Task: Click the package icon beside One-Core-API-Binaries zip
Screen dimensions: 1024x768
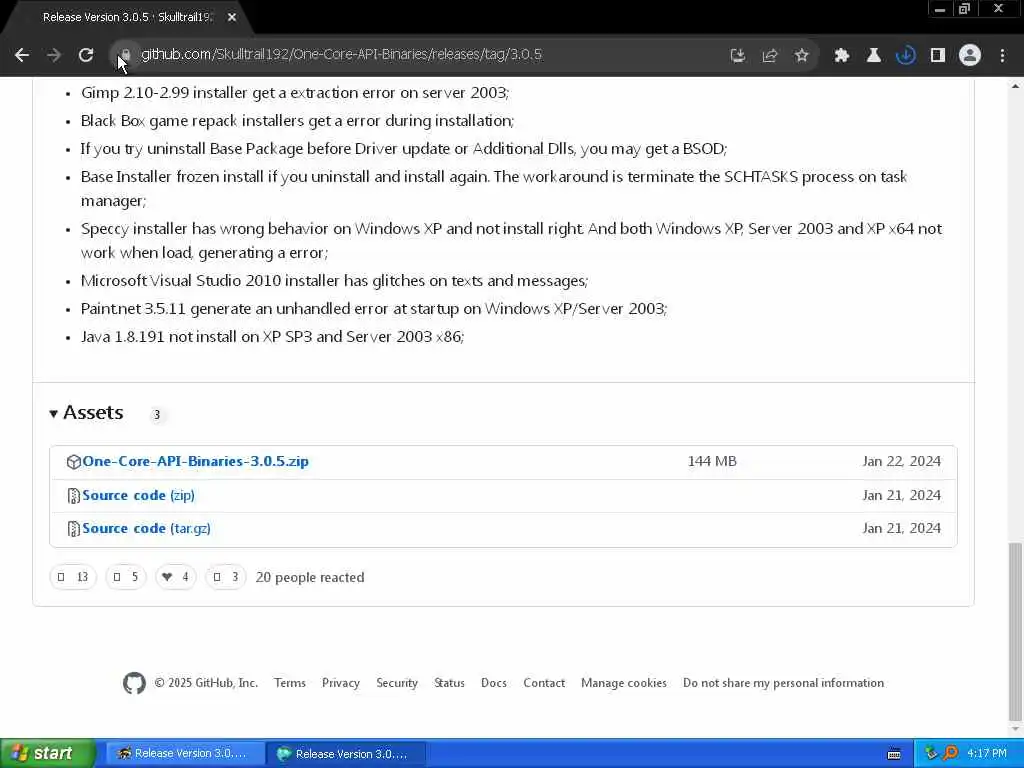Action: 73,462
